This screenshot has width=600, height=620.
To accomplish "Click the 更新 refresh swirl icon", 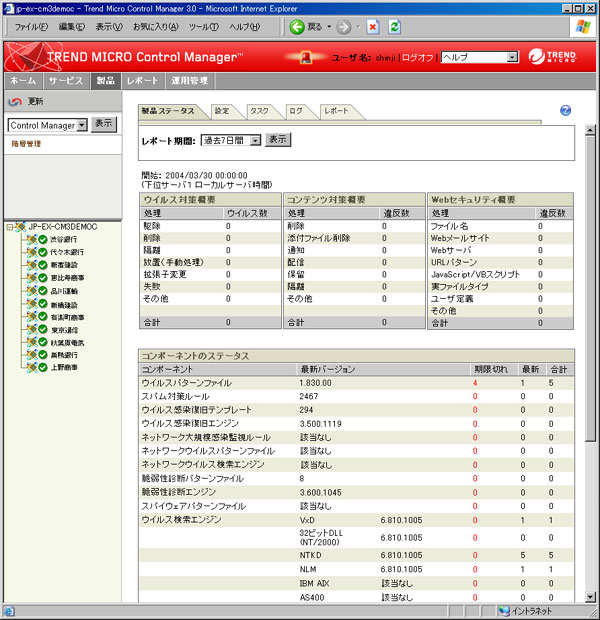I will click(x=15, y=102).
